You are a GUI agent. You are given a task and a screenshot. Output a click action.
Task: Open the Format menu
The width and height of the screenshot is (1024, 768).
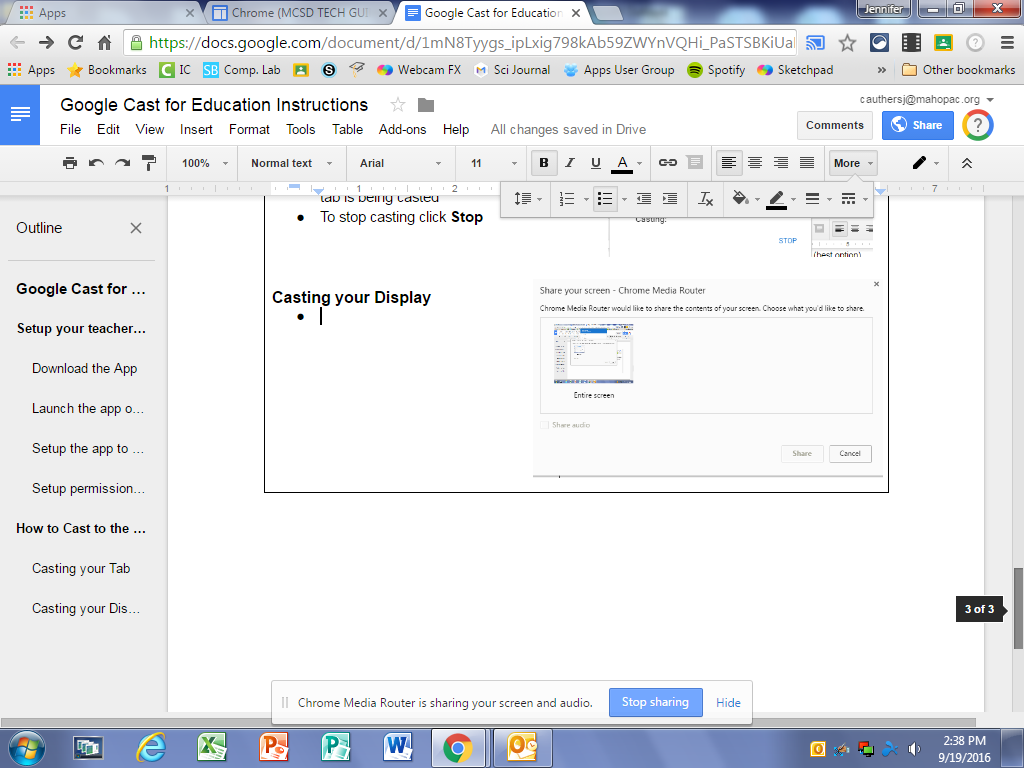click(249, 129)
